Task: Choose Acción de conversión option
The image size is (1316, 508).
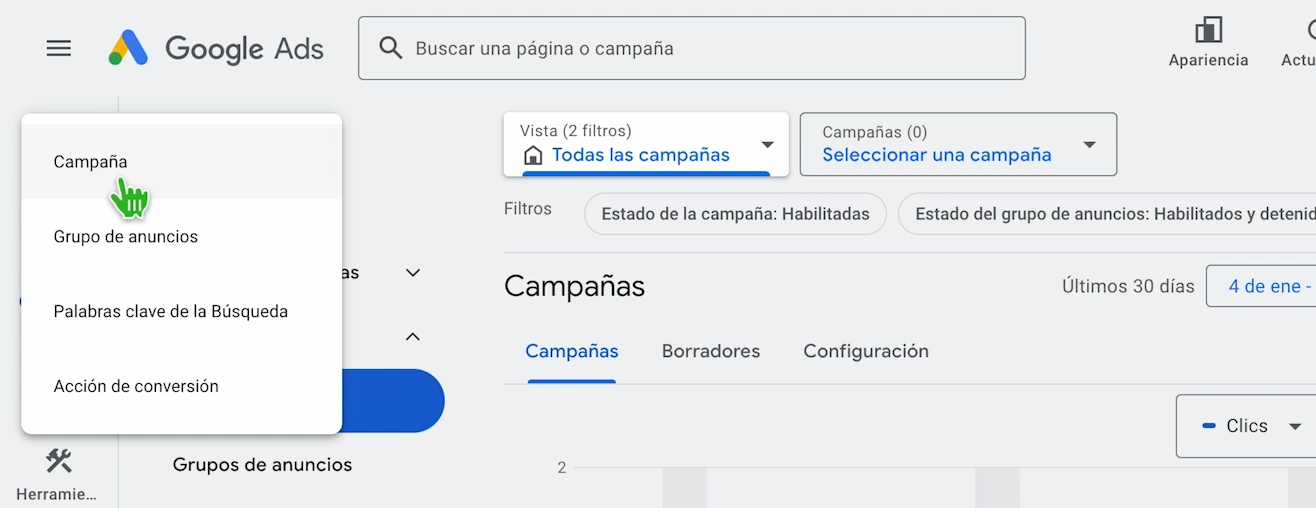Action: click(136, 387)
